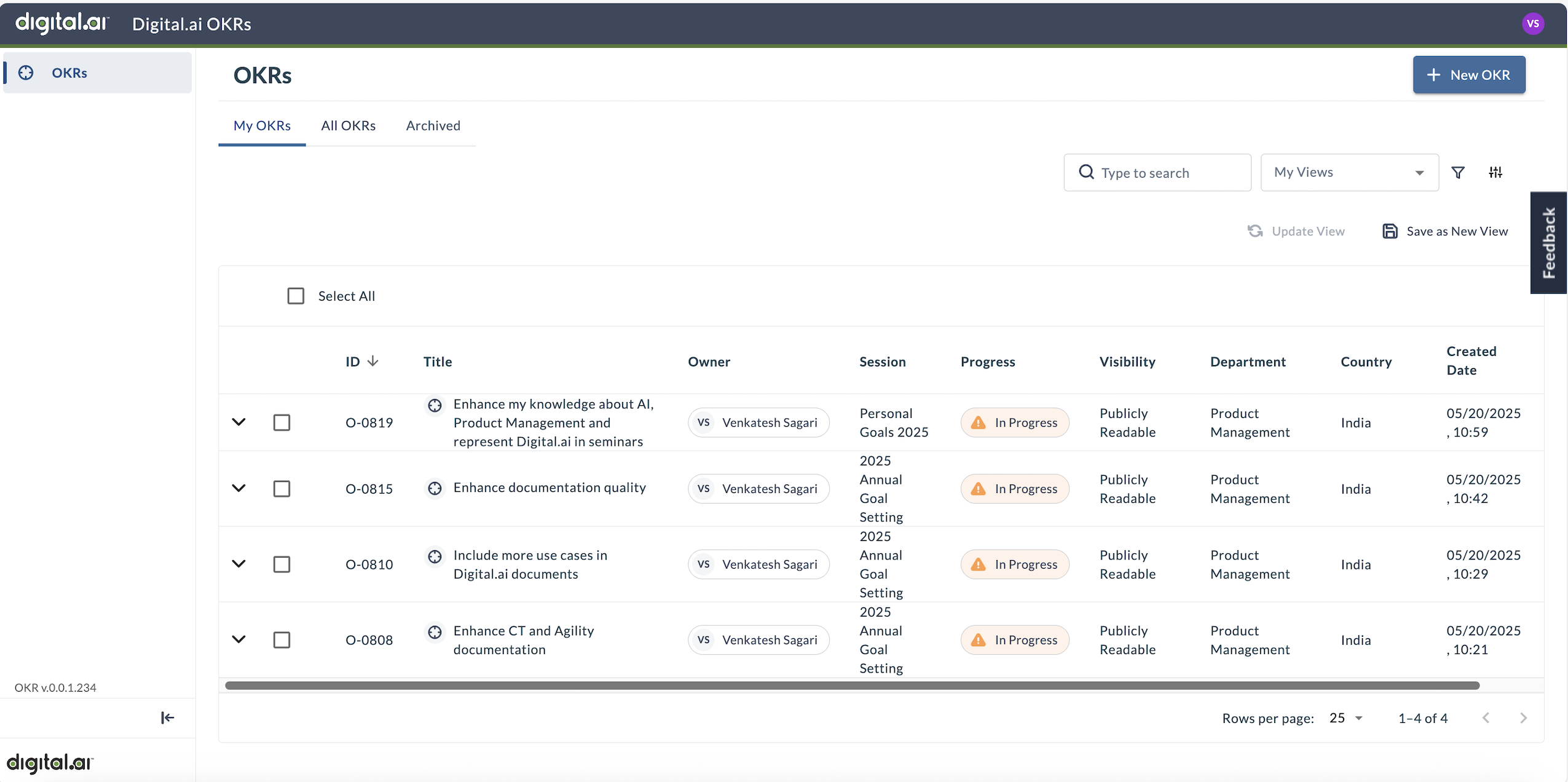Open column settings sliders icon

(x=1495, y=173)
